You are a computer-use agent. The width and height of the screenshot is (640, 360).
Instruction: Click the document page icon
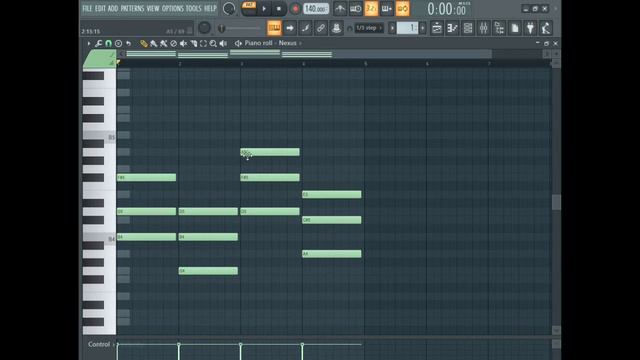(x=515, y=28)
